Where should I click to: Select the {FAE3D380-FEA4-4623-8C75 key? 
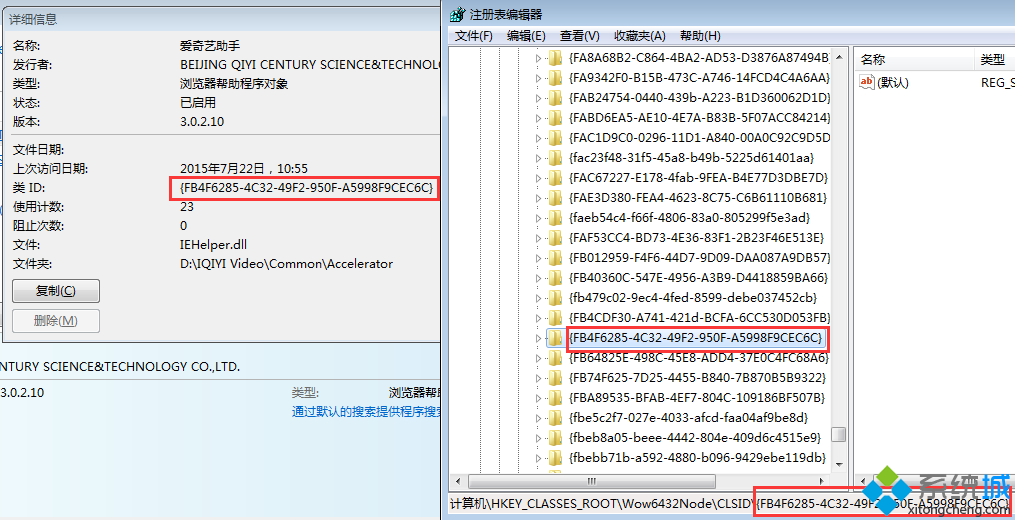point(698,198)
